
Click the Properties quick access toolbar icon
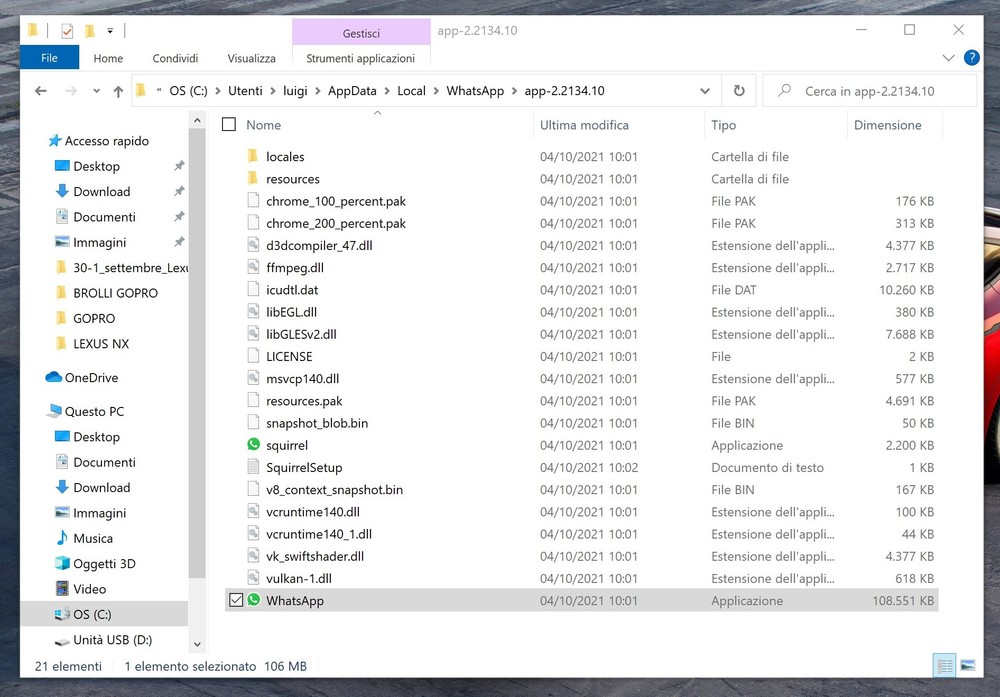tap(67, 30)
